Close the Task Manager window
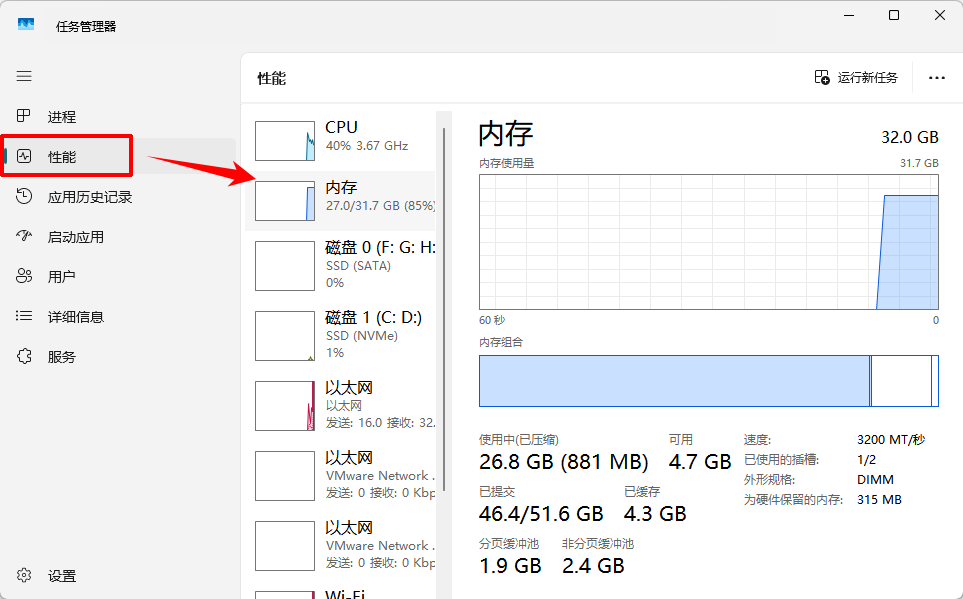The width and height of the screenshot is (963, 599). [x=940, y=15]
